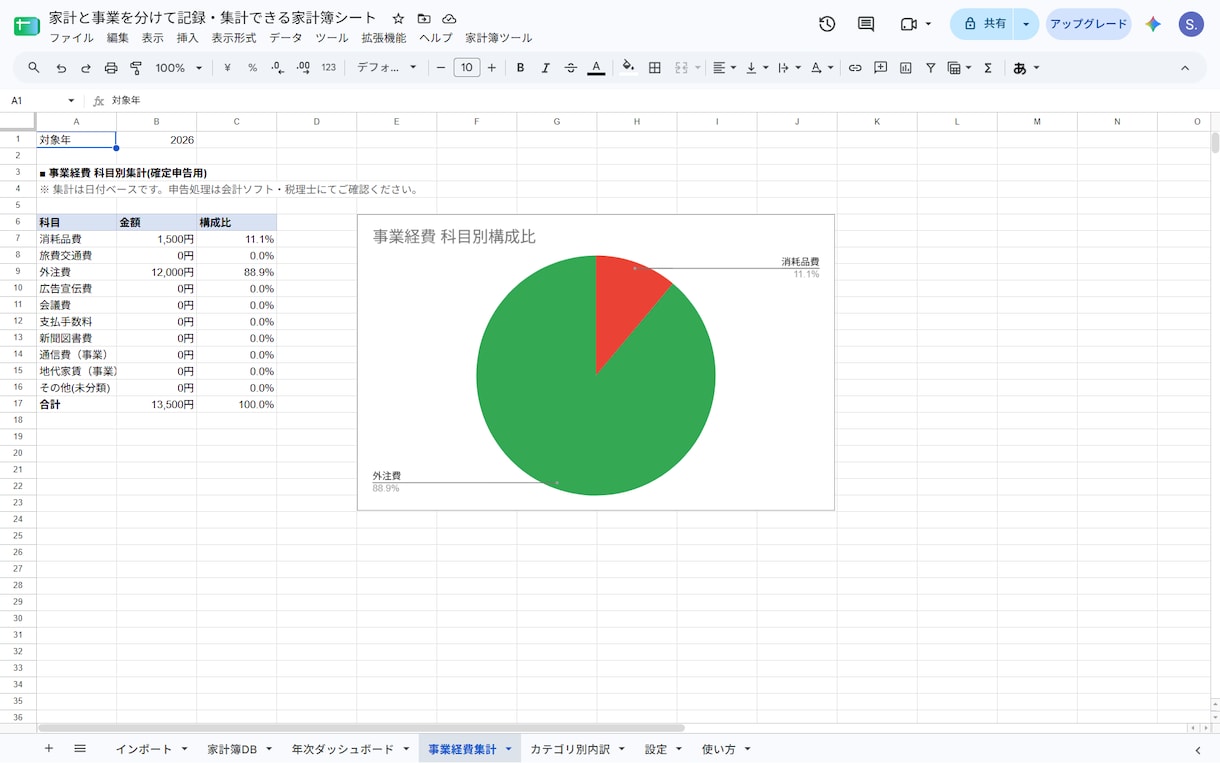Open version history clock icon
1220x763 pixels.
827,24
